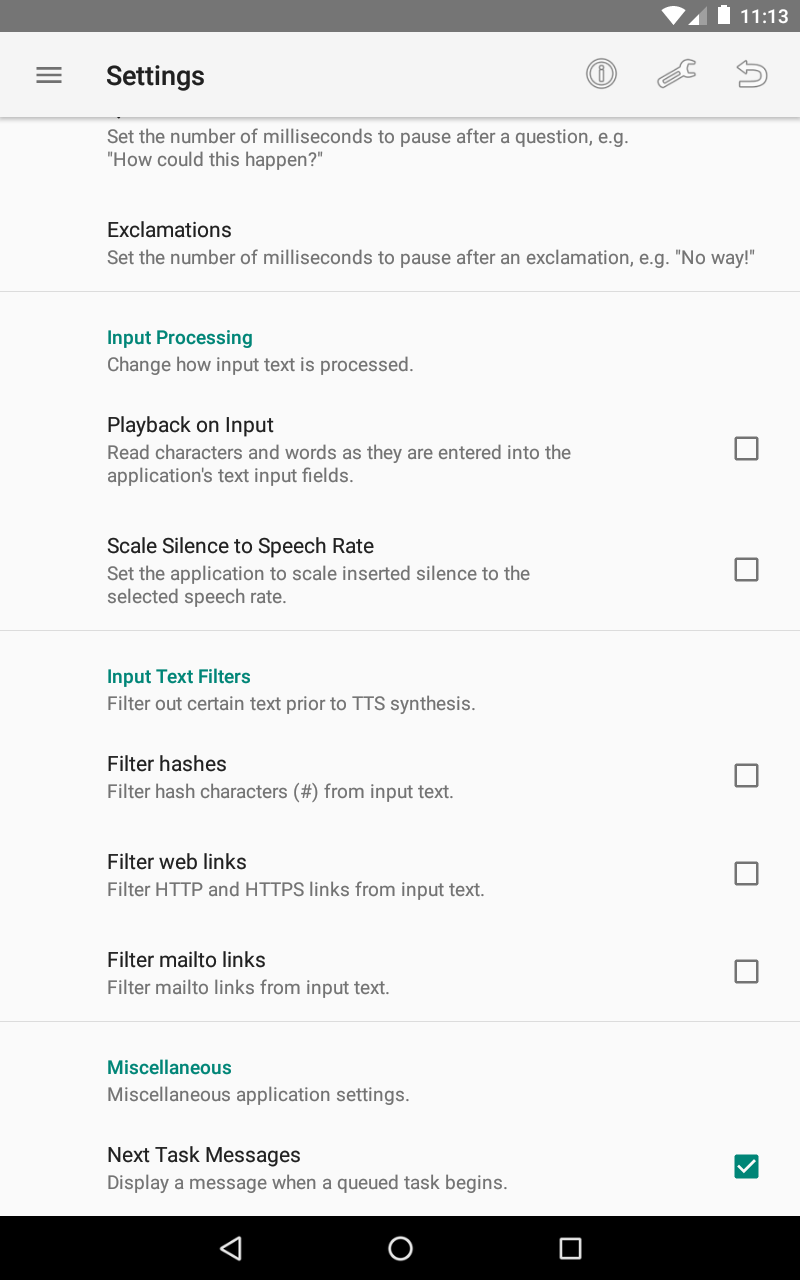800x1280 pixels.
Task: Tap the battery icon in status bar
Action: tap(724, 16)
